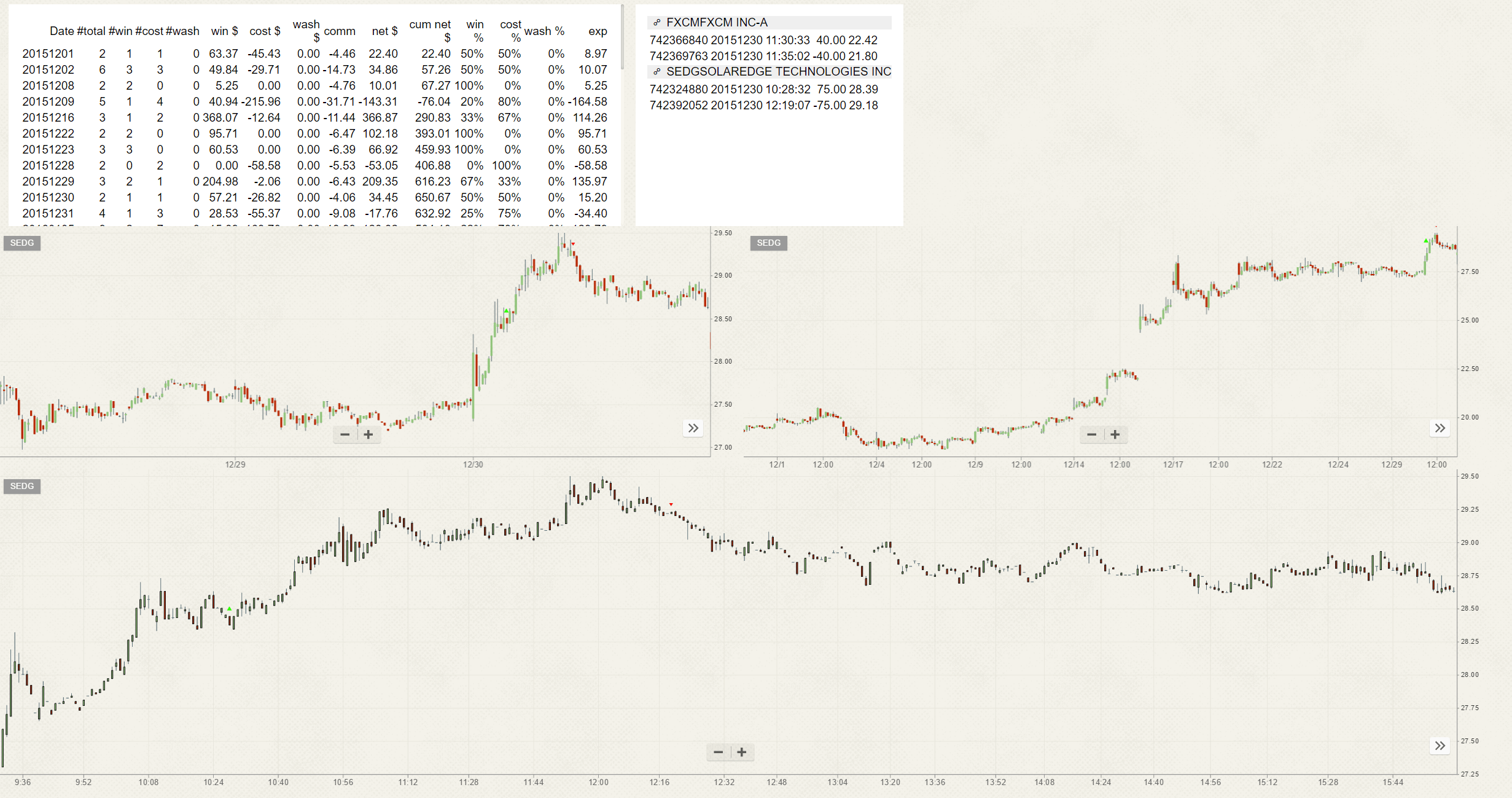This screenshot has height=798, width=1512.
Task: Click the SEDG label on top-left chart
Action: click(x=22, y=243)
